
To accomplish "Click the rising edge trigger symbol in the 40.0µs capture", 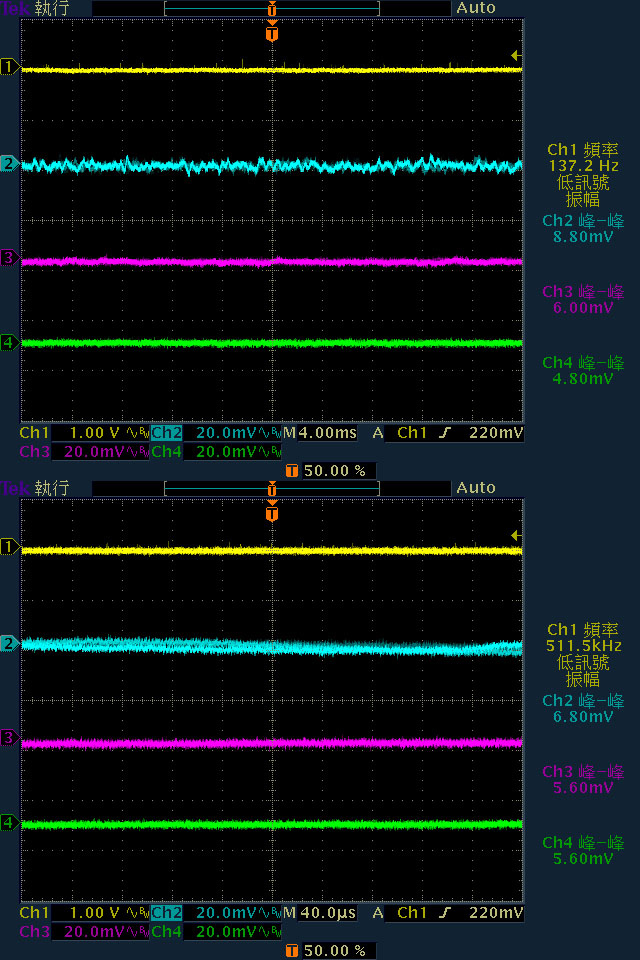I will click(445, 913).
